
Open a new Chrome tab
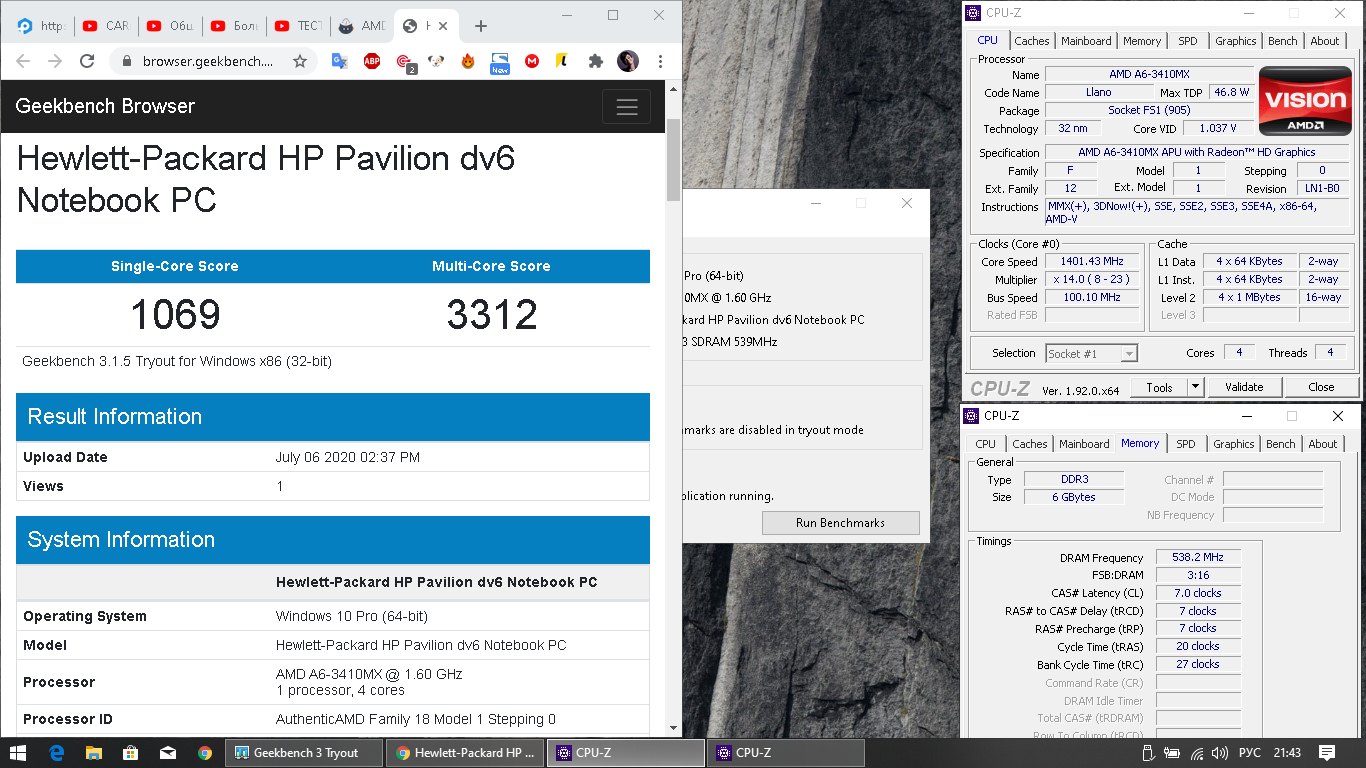point(481,26)
